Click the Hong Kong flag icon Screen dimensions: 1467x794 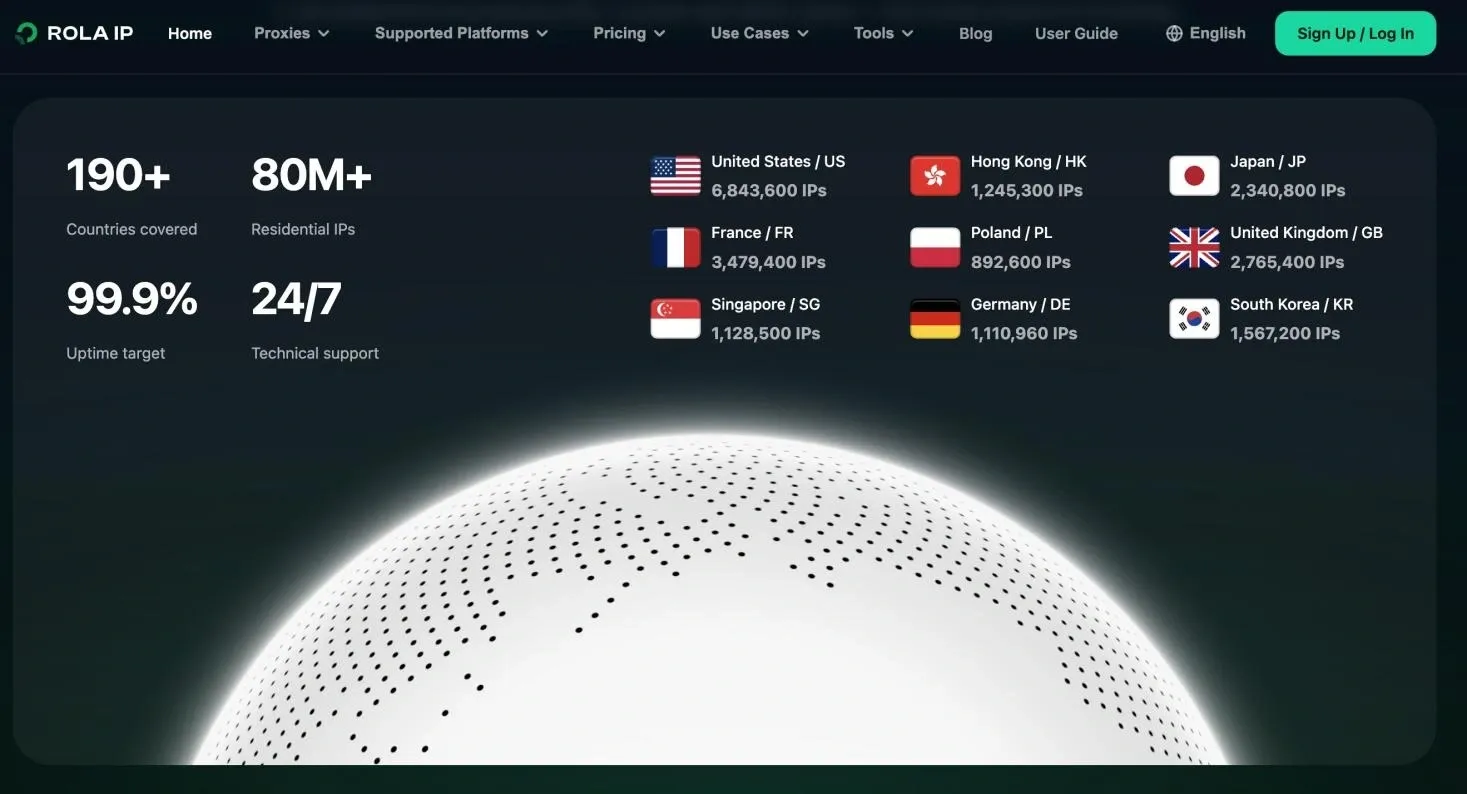tap(935, 176)
